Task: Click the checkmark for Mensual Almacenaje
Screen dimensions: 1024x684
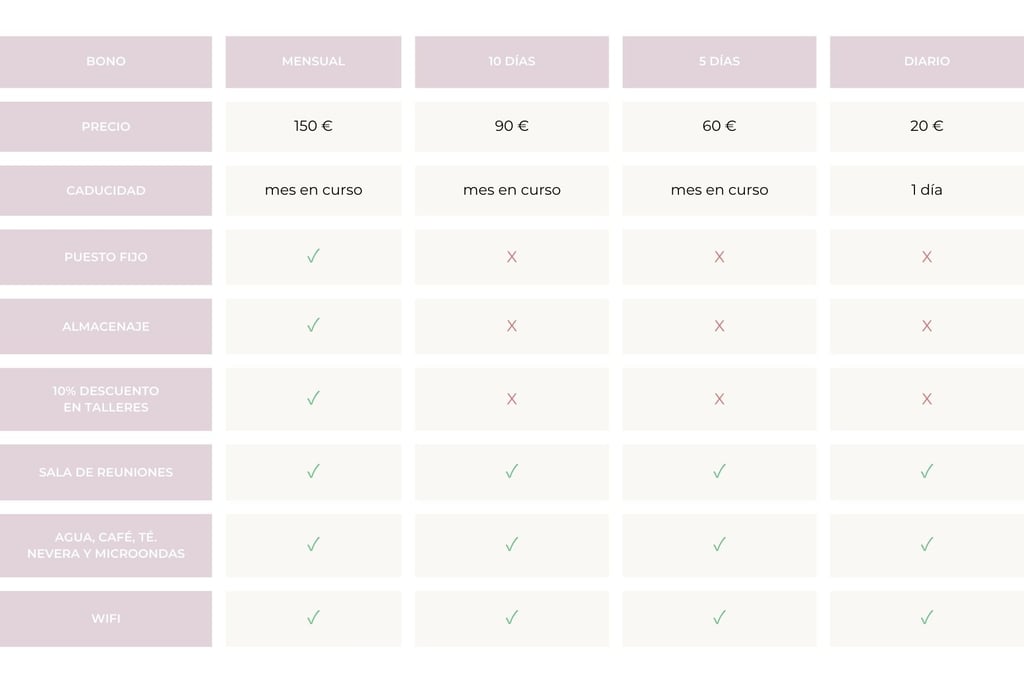Action: pos(313,325)
